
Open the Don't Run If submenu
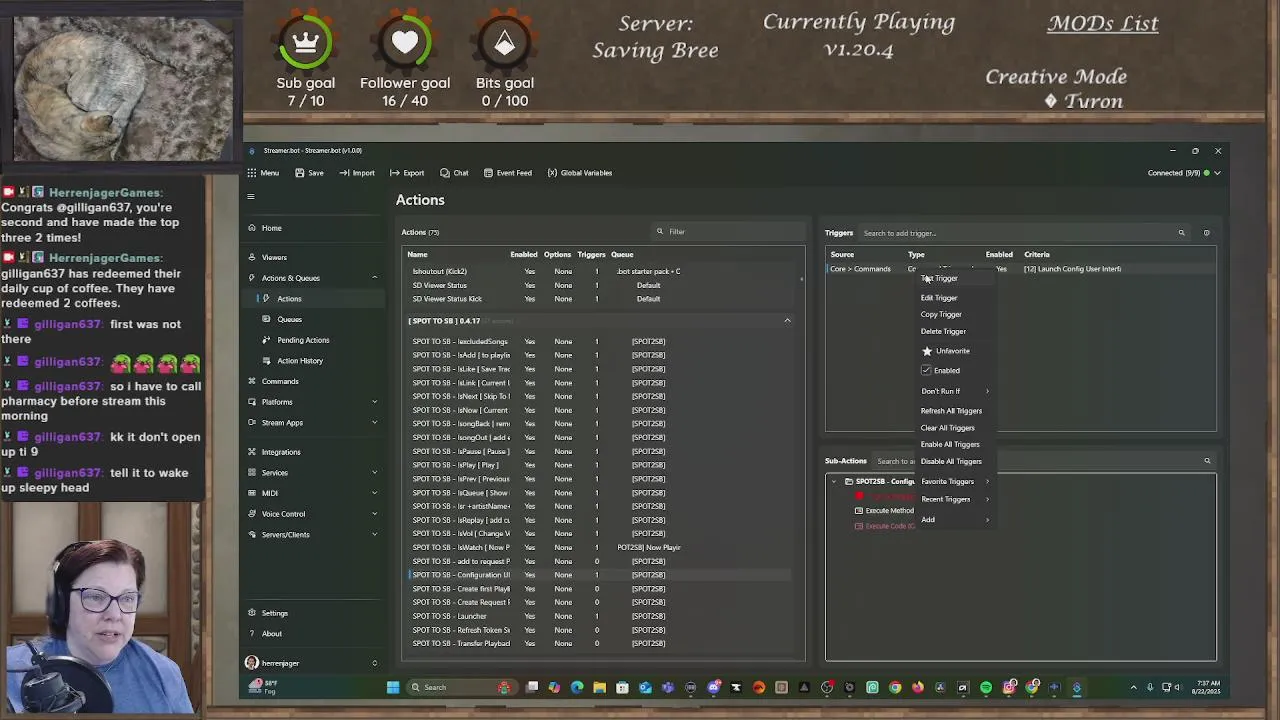tap(955, 391)
